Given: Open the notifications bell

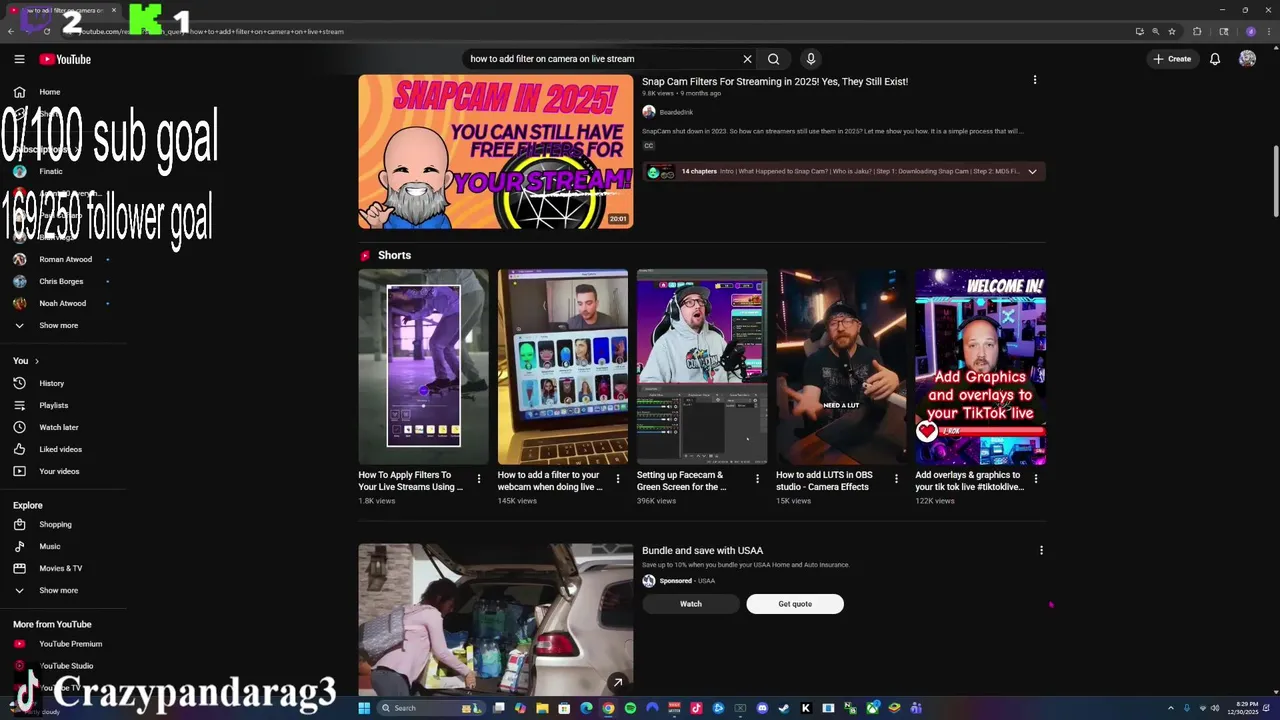Looking at the screenshot, I should point(1215,59).
